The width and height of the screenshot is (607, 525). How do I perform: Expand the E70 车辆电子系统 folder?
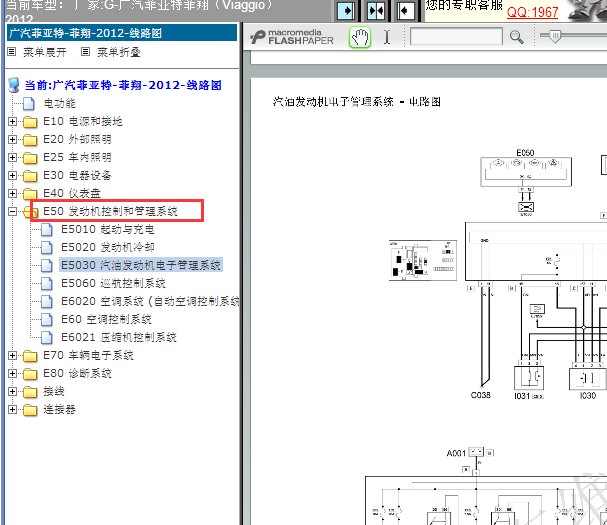click(12, 355)
